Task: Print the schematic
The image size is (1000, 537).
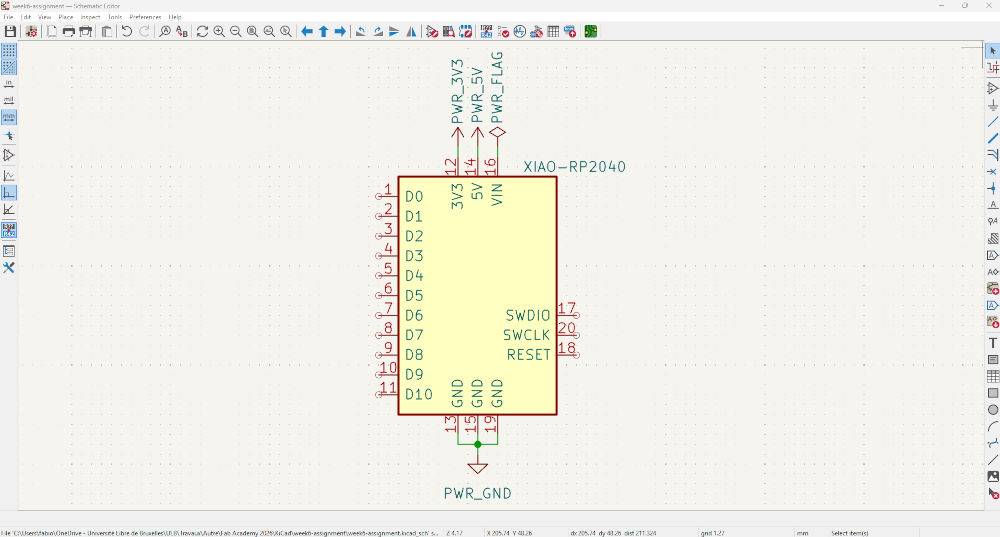Action: [68, 31]
